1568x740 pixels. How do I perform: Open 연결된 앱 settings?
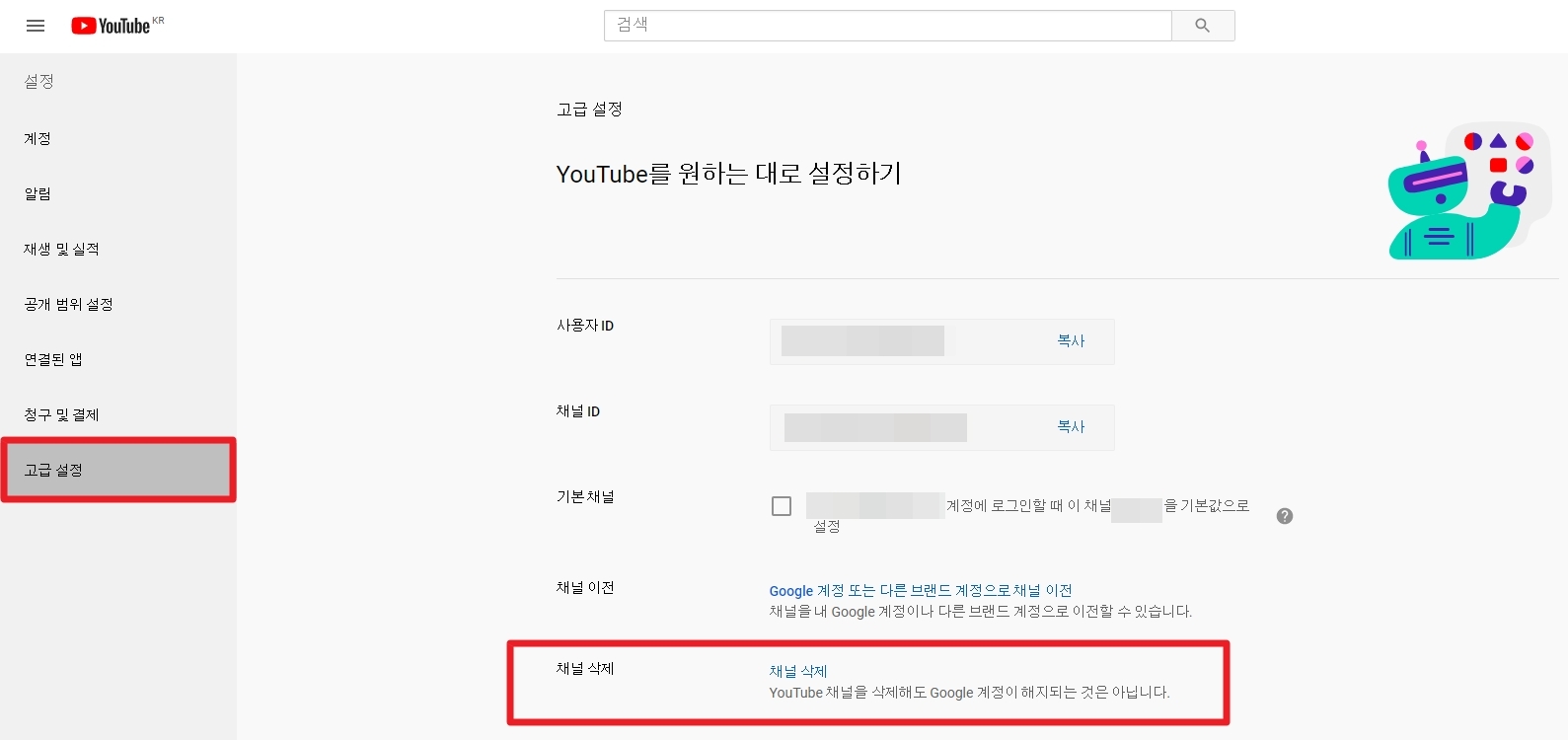coord(118,360)
